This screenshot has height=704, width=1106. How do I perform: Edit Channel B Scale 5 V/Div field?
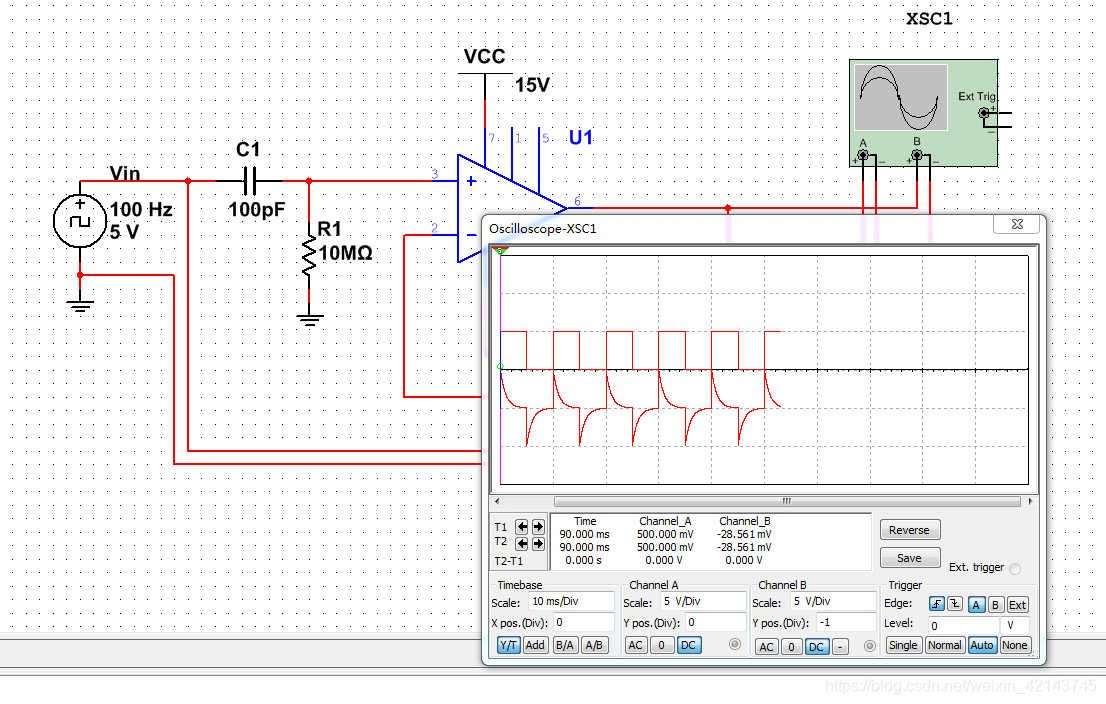(x=832, y=602)
